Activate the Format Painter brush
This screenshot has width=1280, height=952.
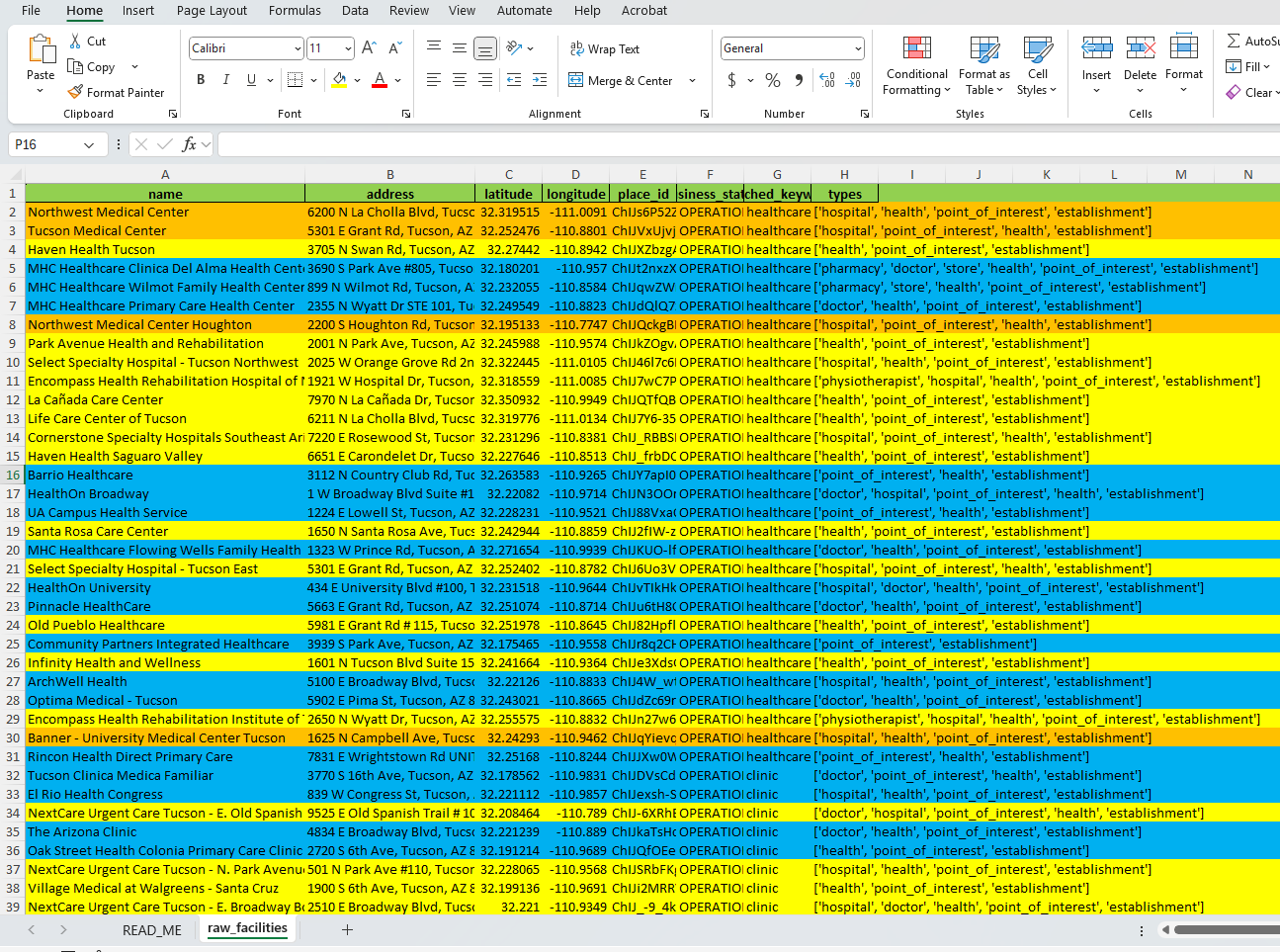point(75,92)
